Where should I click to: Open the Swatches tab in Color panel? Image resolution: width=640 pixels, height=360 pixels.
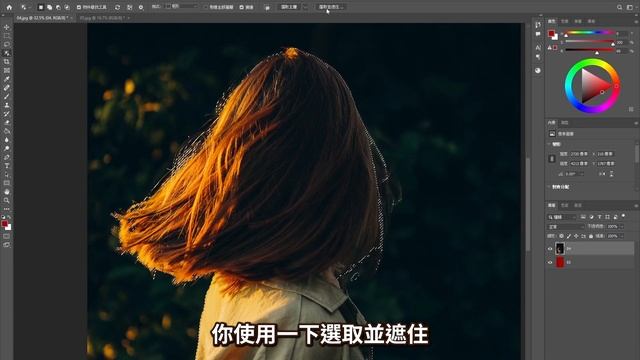[564, 21]
